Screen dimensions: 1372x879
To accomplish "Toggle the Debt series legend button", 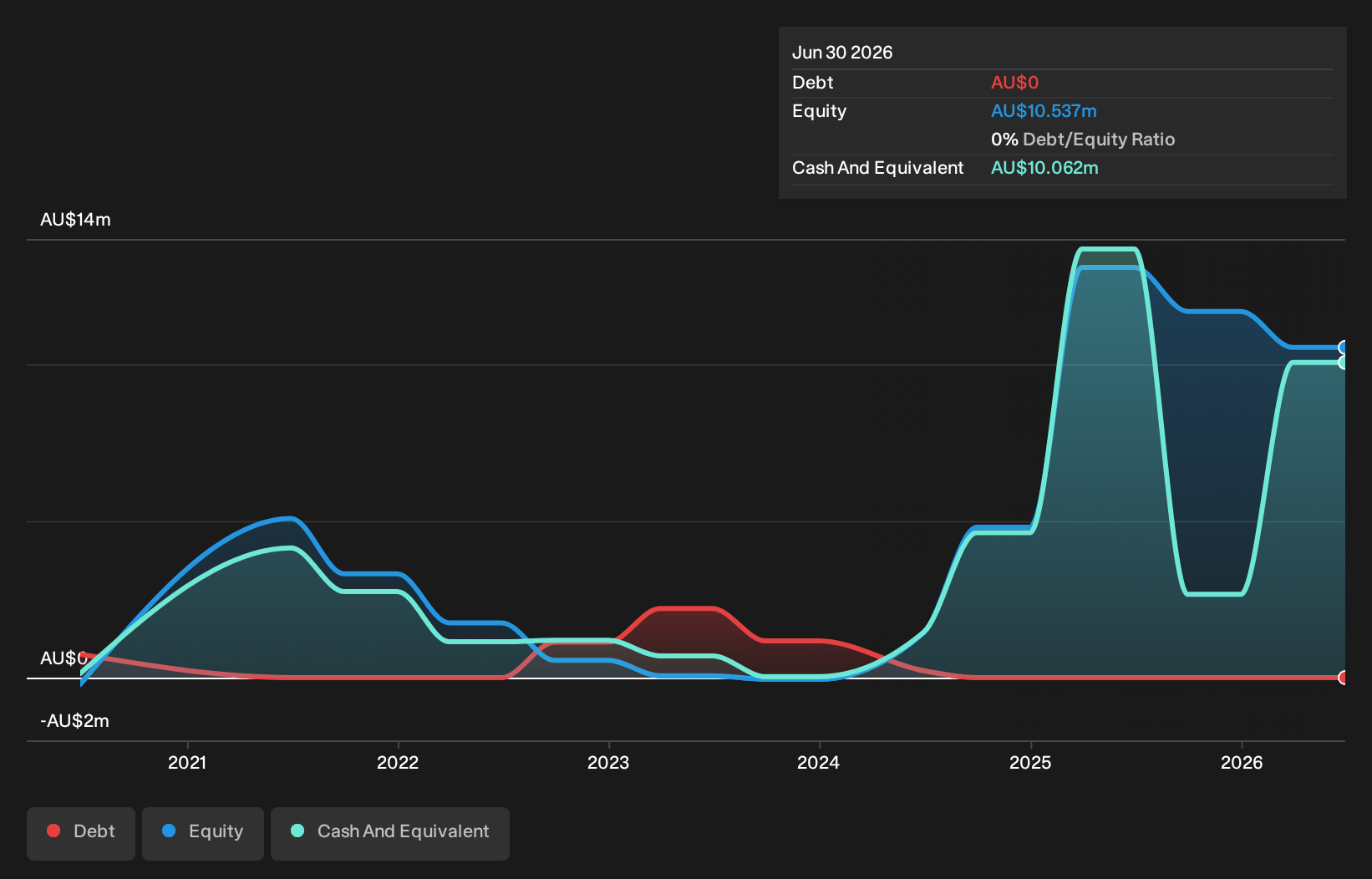I will click(81, 833).
